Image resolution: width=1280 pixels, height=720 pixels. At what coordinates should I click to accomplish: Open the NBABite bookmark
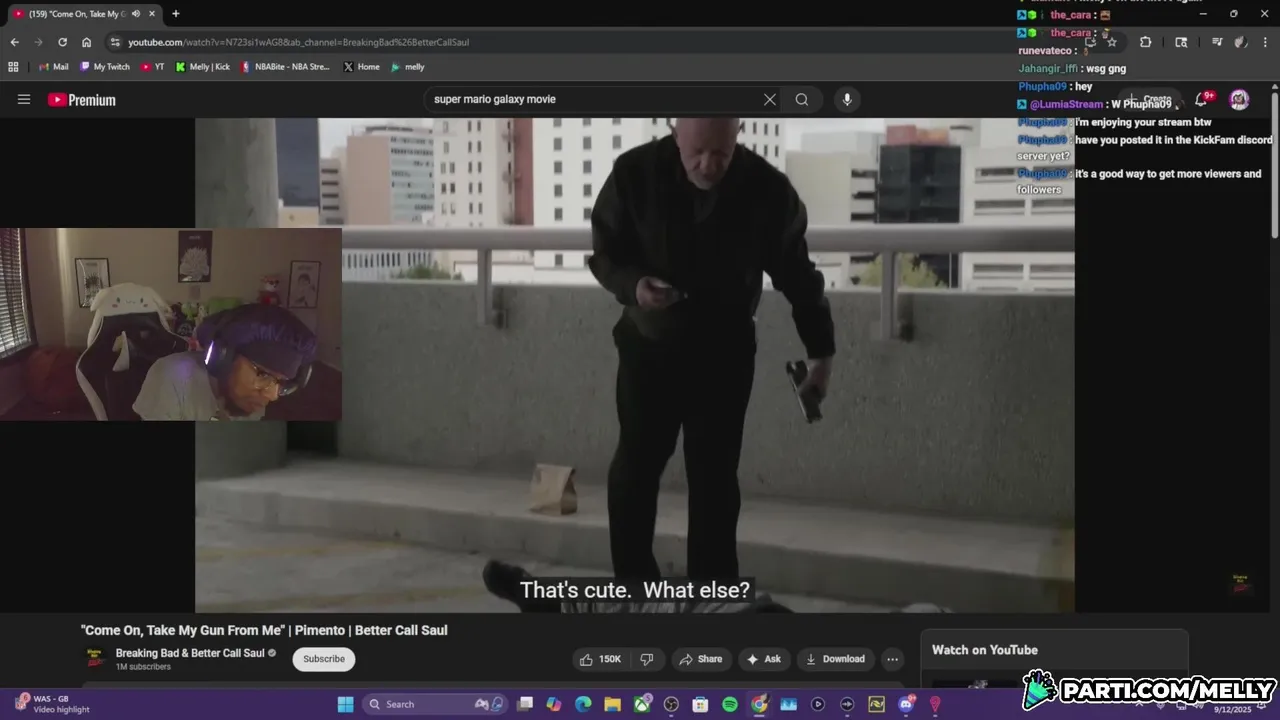(x=285, y=67)
